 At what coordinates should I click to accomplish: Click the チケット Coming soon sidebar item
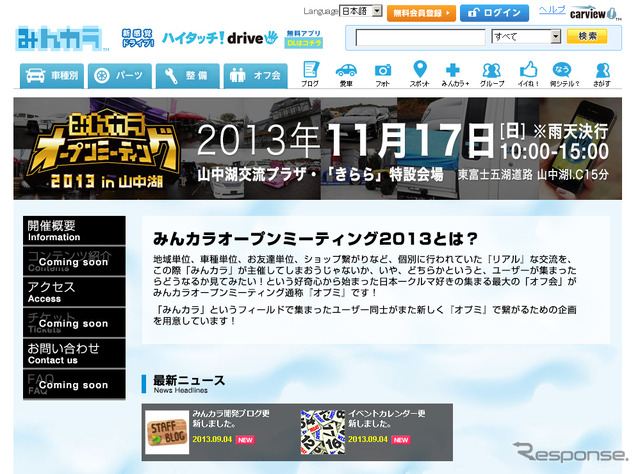(74, 323)
